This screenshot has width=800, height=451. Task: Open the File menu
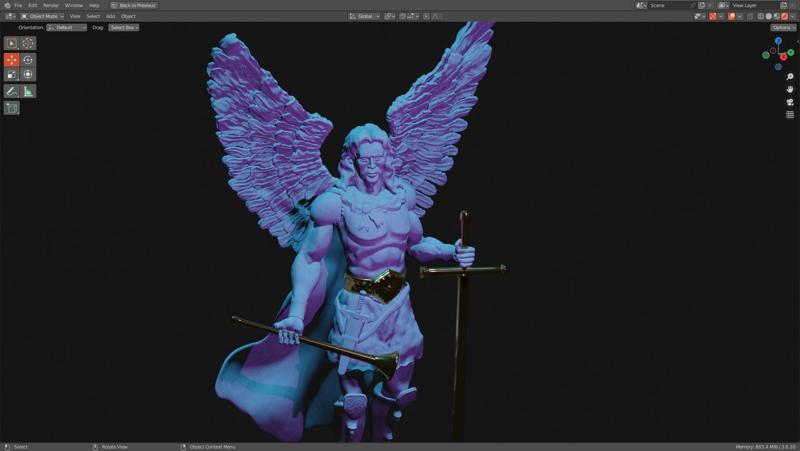18,5
